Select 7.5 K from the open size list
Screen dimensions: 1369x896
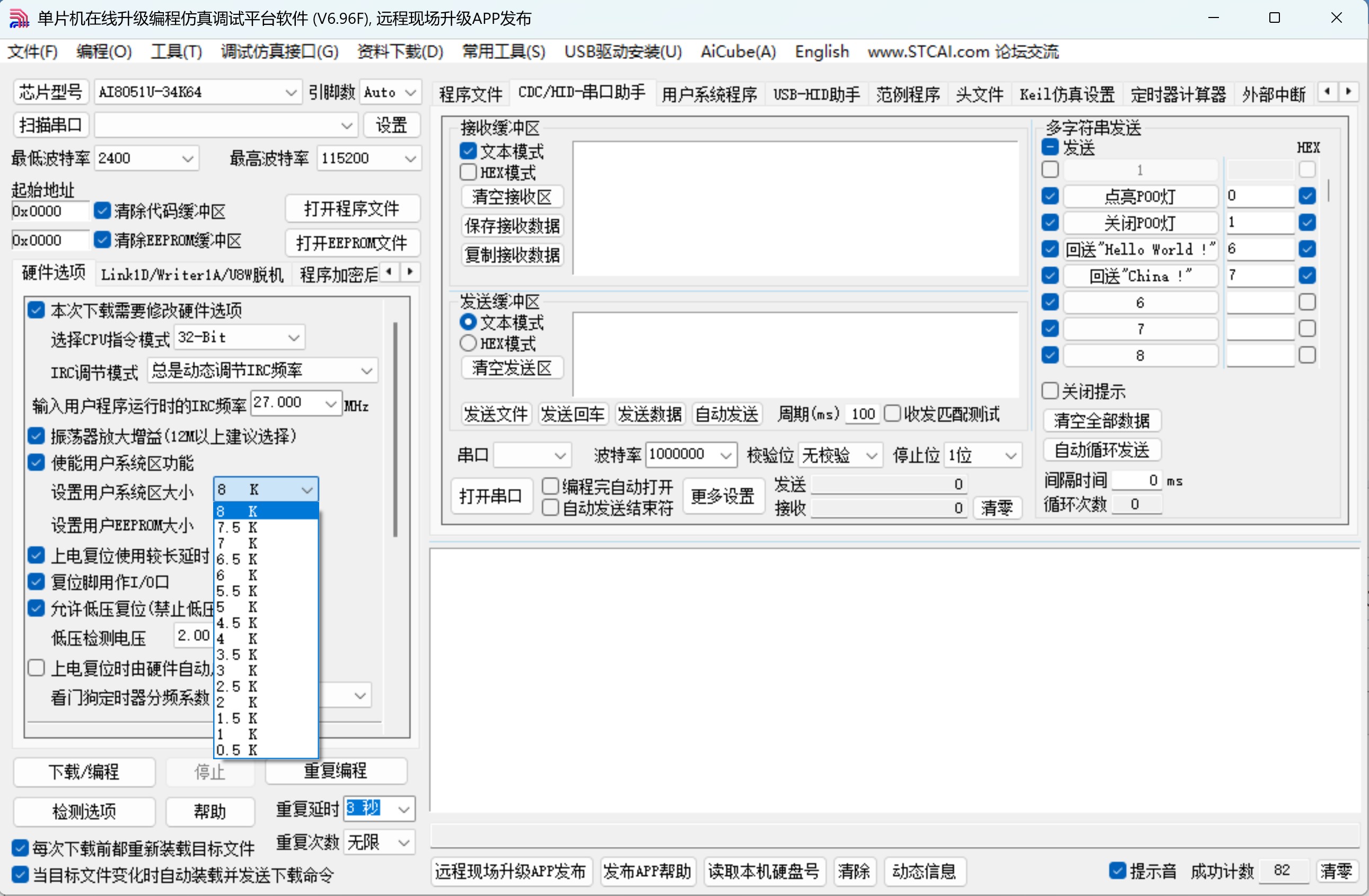238,527
